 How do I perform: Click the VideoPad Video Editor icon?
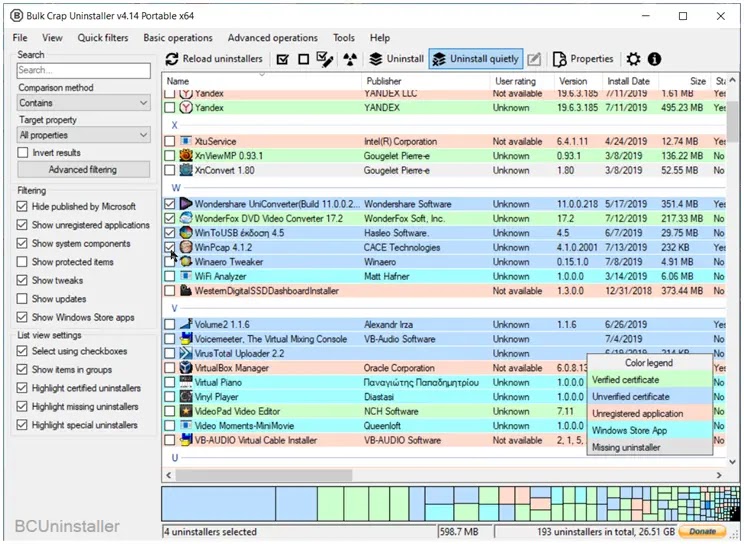(x=186, y=411)
